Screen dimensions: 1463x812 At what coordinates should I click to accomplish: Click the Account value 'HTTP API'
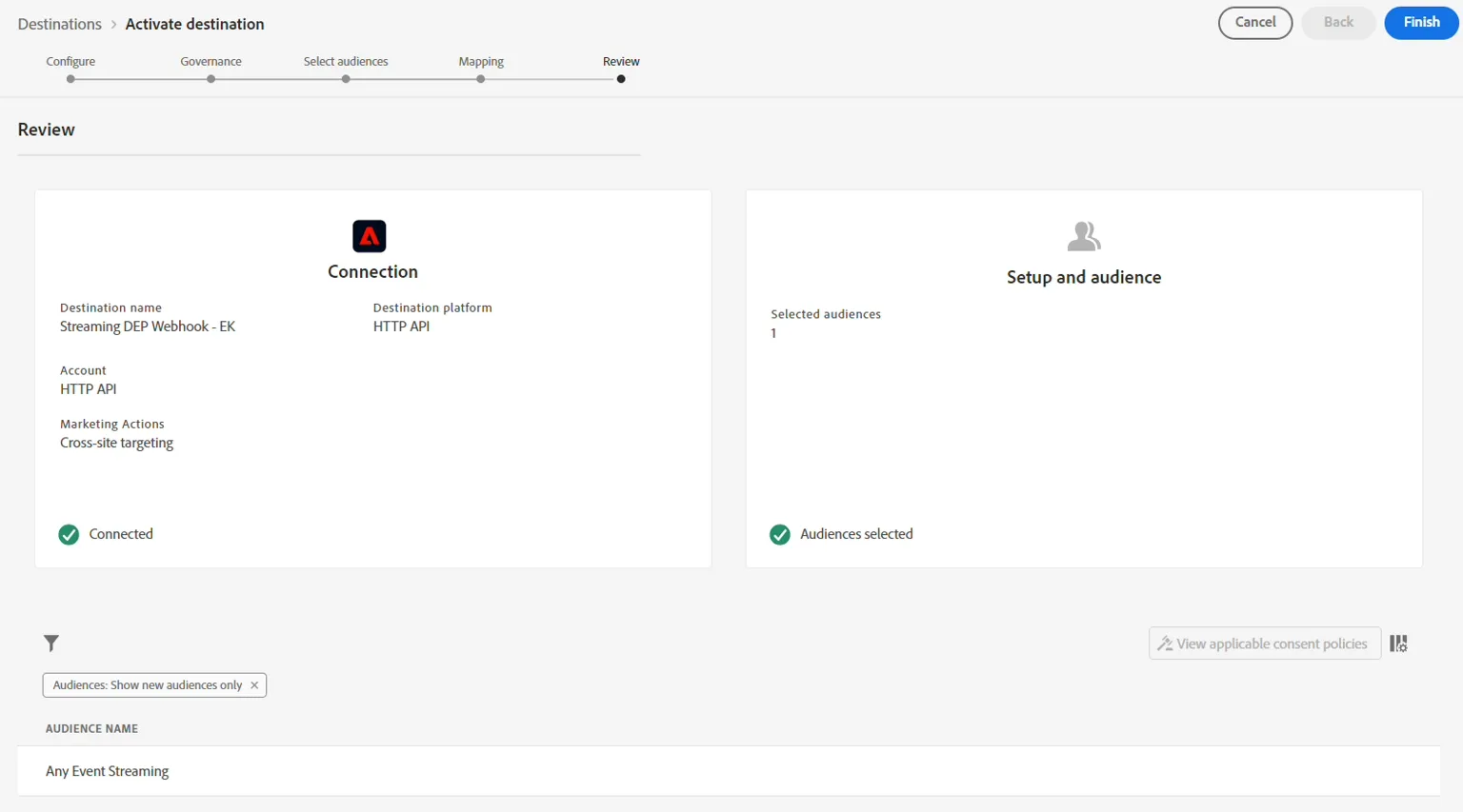[89, 389]
